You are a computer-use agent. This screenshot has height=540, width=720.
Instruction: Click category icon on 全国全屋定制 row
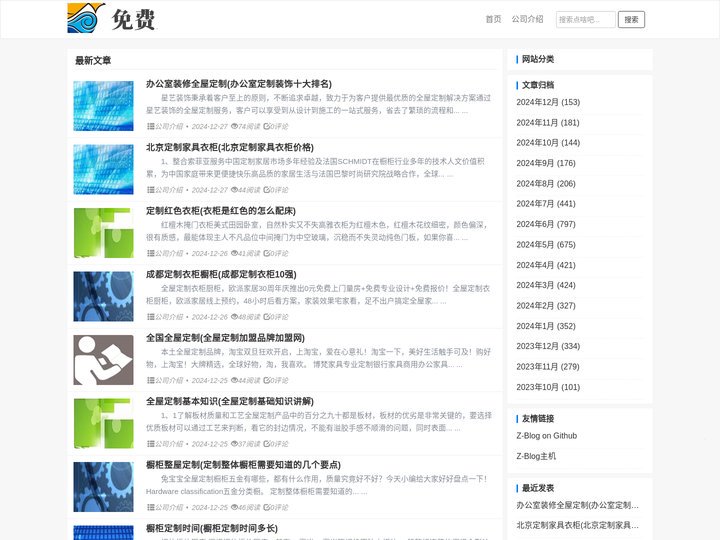(150, 380)
